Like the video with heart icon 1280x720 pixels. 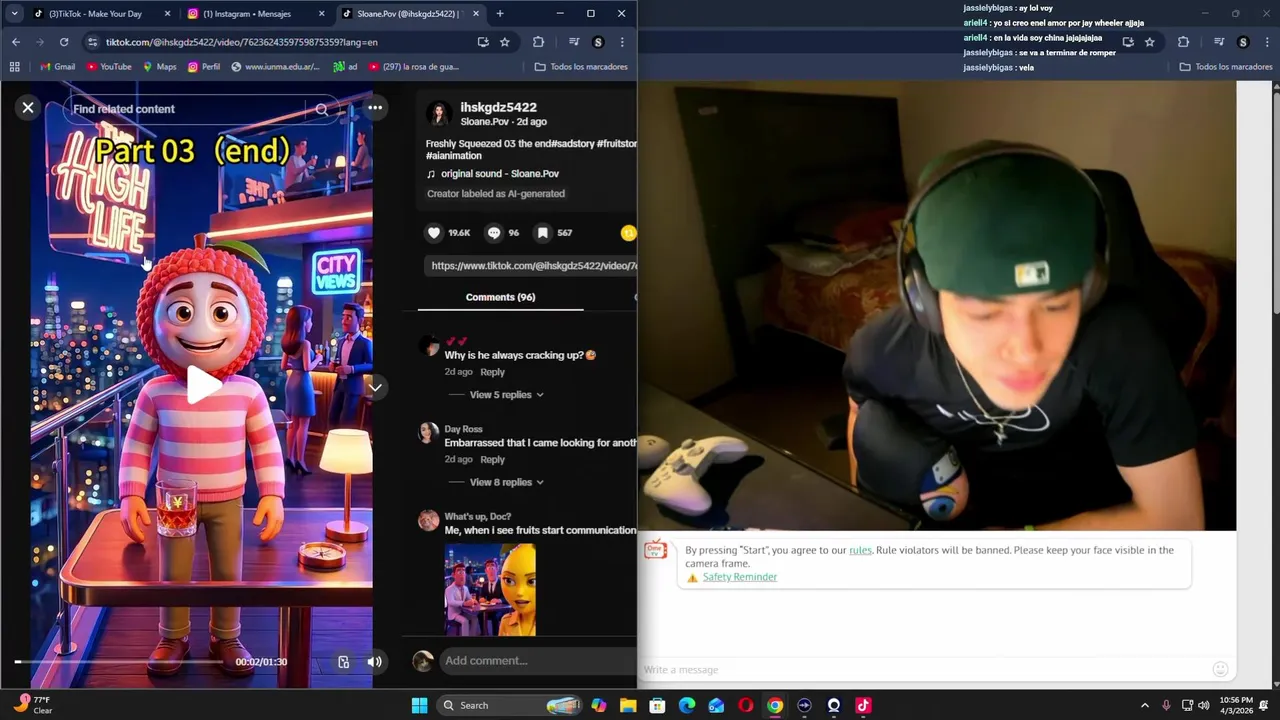[434, 233]
